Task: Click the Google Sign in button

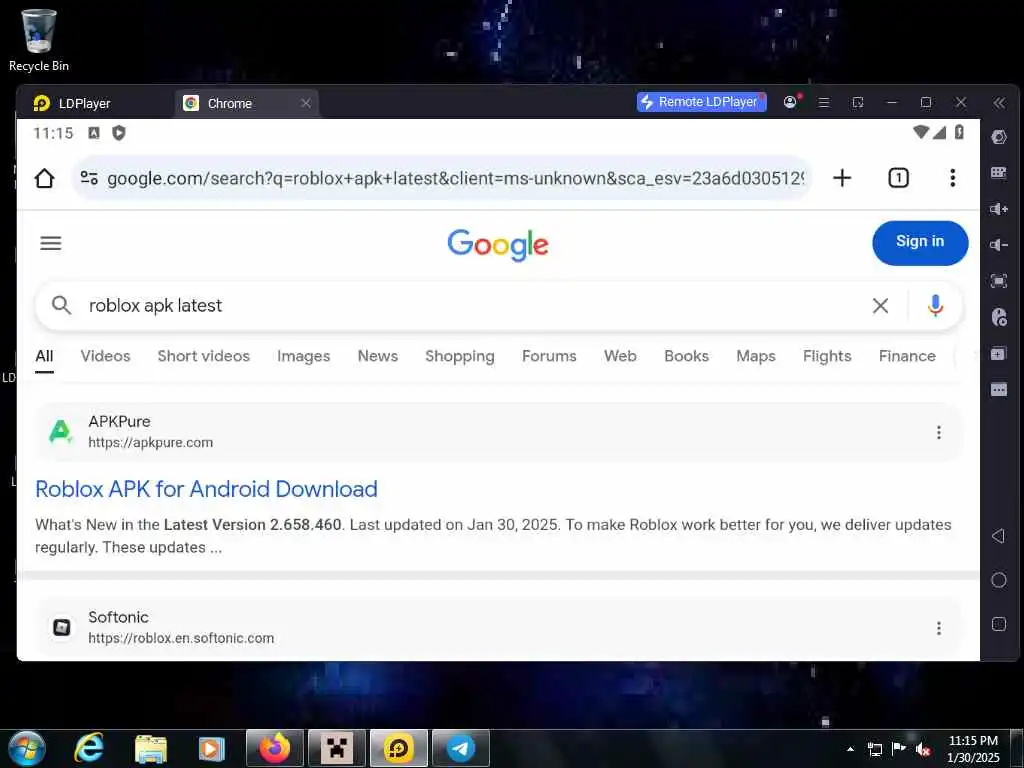Action: (x=920, y=242)
